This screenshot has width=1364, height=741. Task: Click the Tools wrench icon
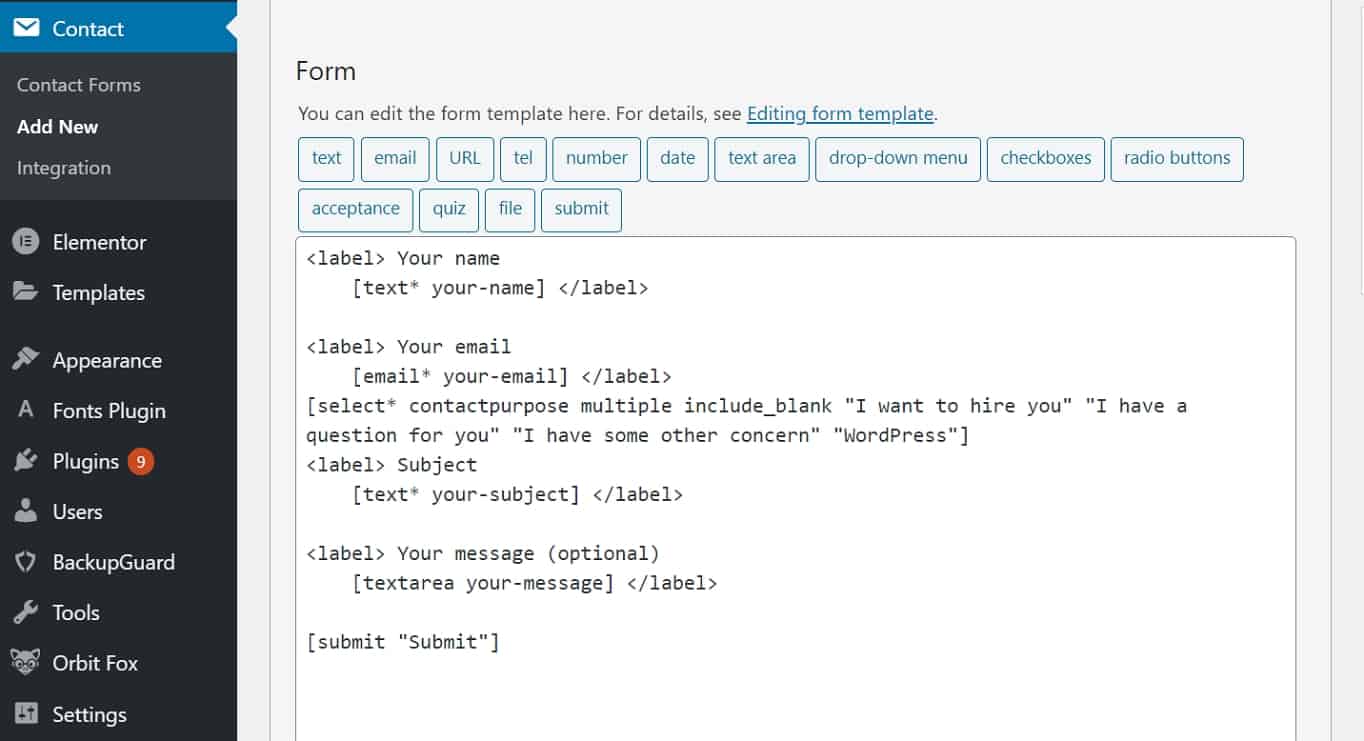click(x=26, y=612)
